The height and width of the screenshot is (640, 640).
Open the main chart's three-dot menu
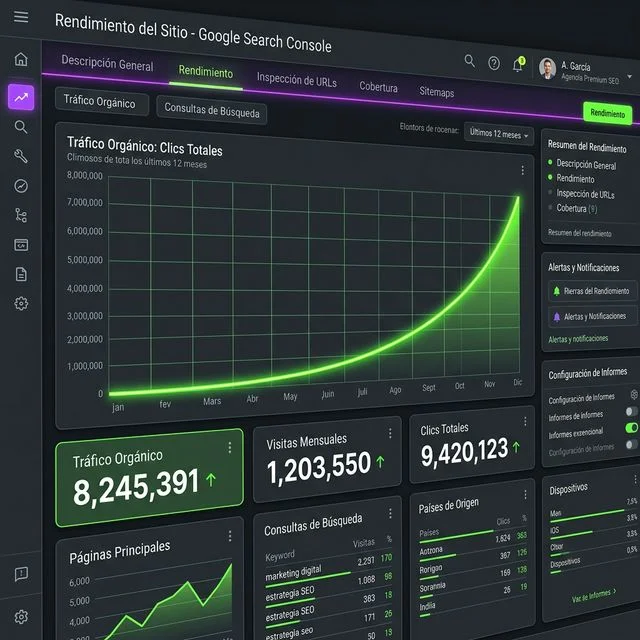point(522,170)
